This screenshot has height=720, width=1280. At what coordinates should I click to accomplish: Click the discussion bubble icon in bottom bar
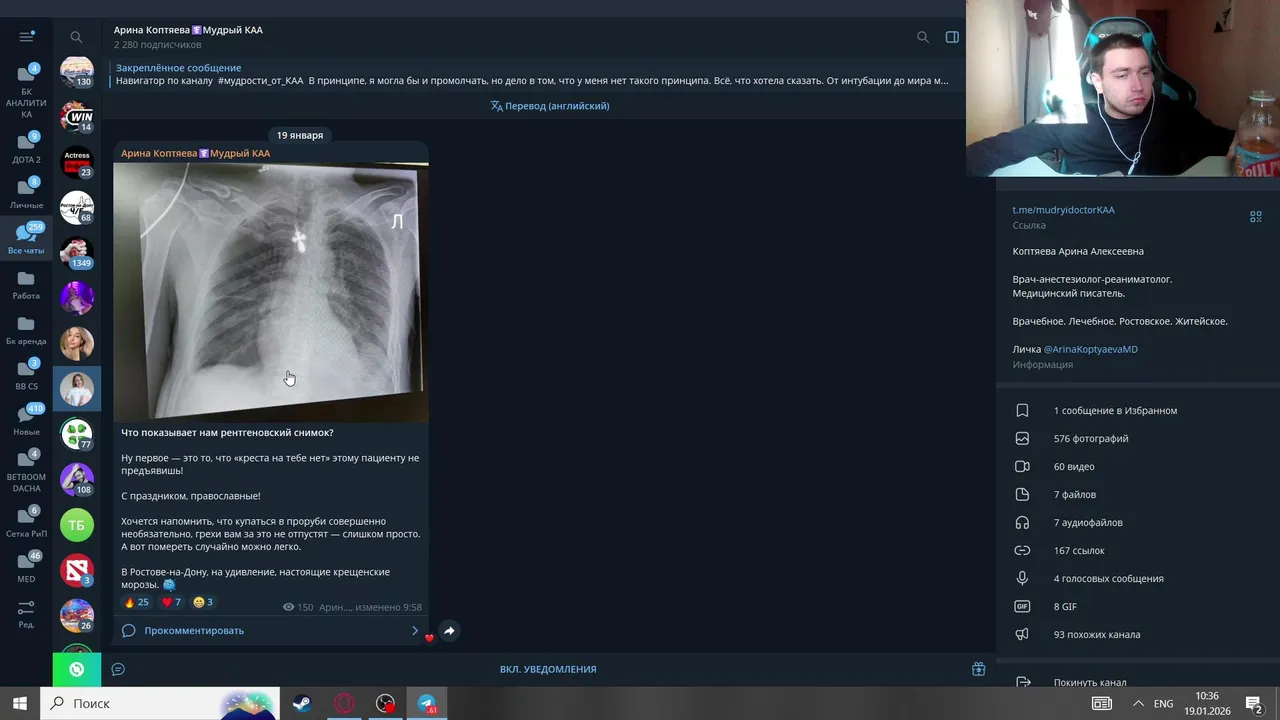(118, 669)
